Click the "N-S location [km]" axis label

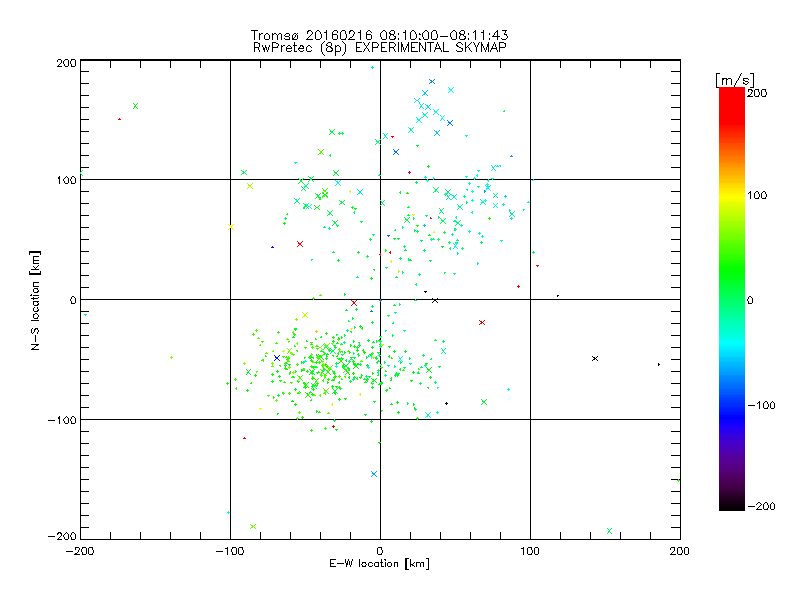click(x=35, y=300)
